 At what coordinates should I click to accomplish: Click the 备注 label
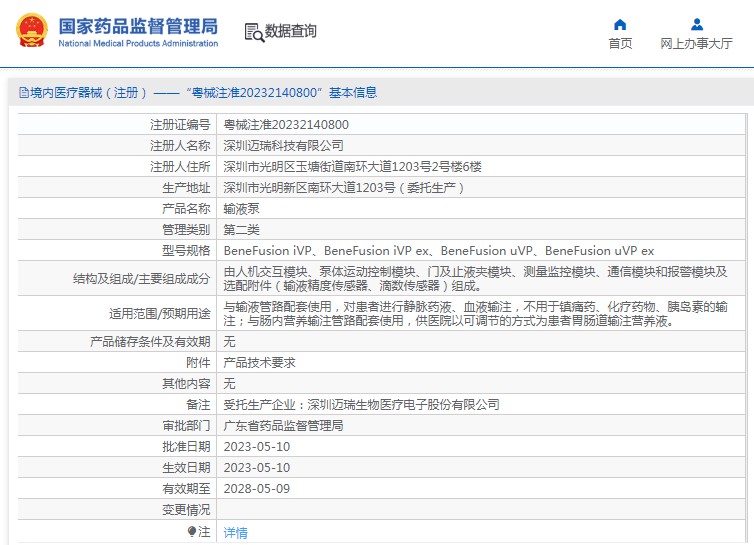click(x=198, y=405)
